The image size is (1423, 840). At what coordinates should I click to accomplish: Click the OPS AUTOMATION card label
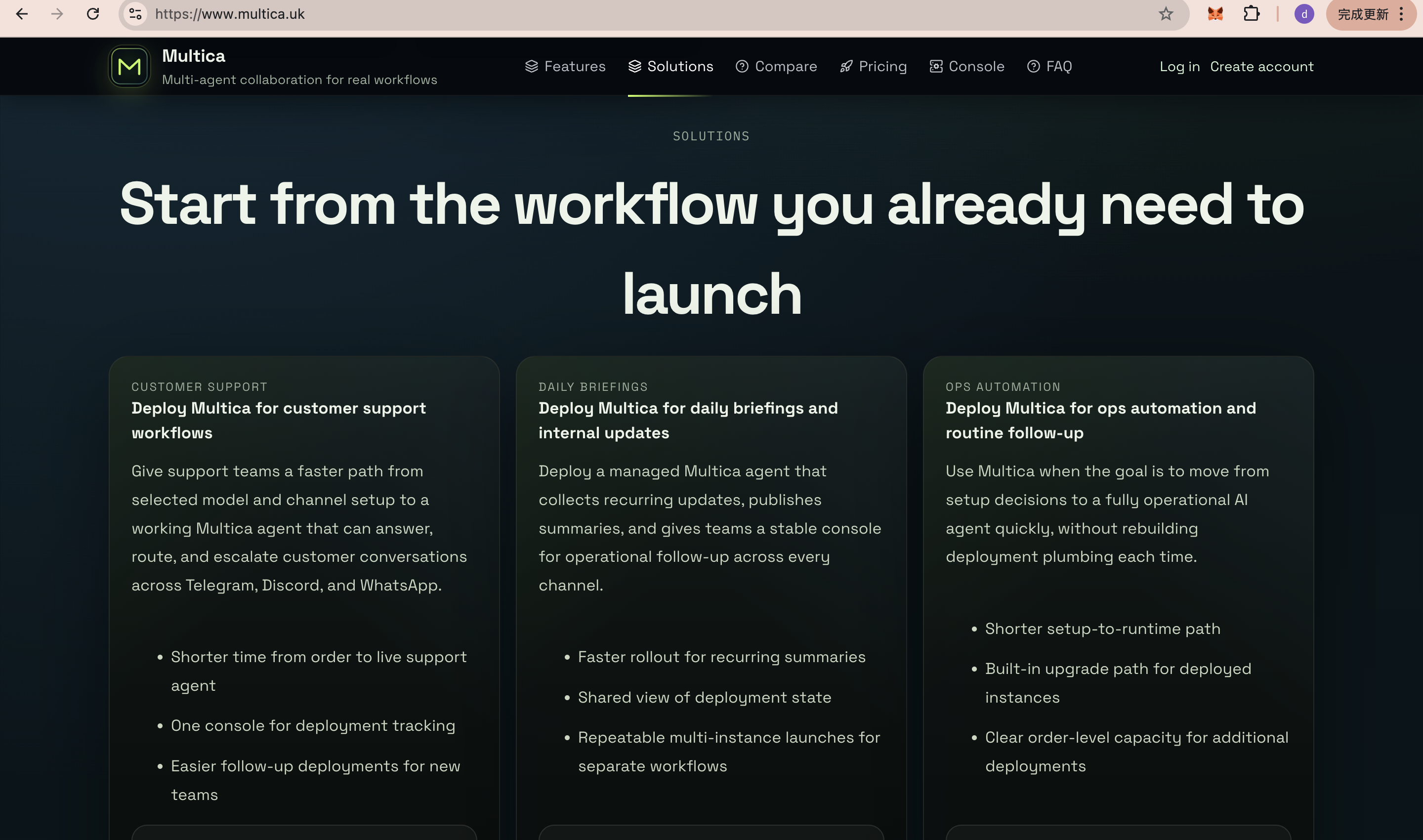click(x=1003, y=386)
